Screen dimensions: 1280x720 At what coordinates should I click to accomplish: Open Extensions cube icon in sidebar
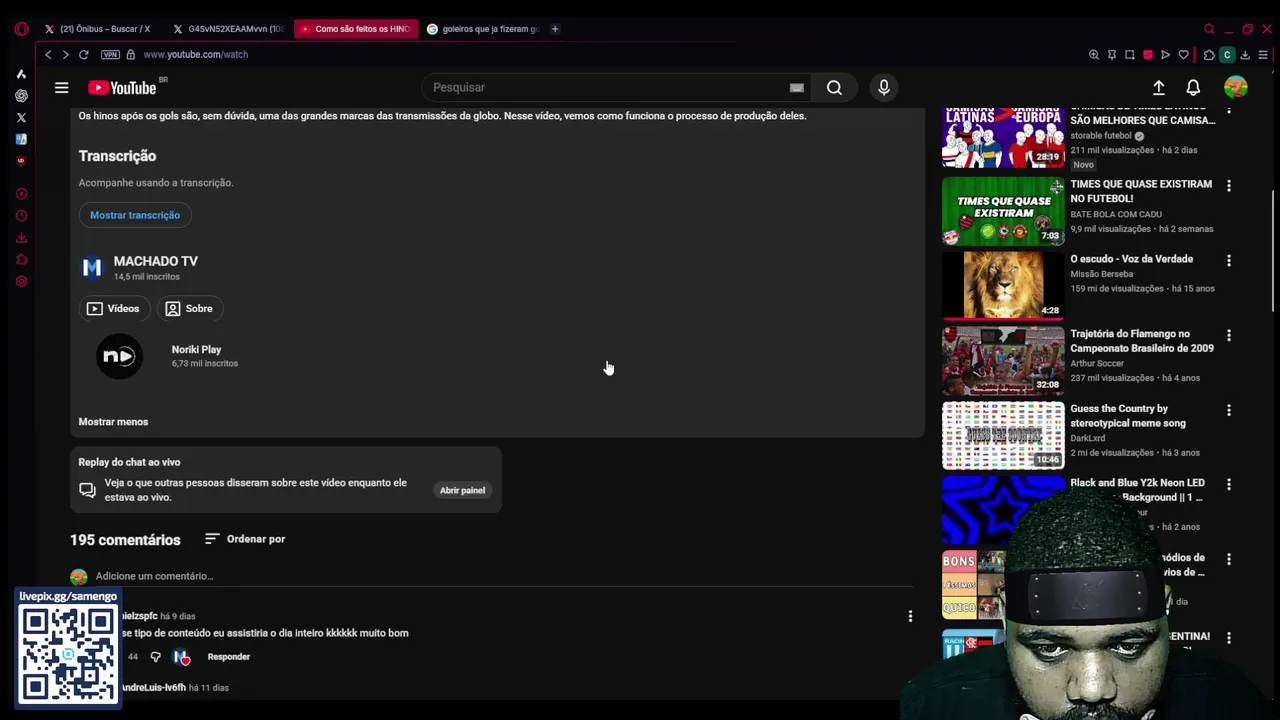point(21,259)
